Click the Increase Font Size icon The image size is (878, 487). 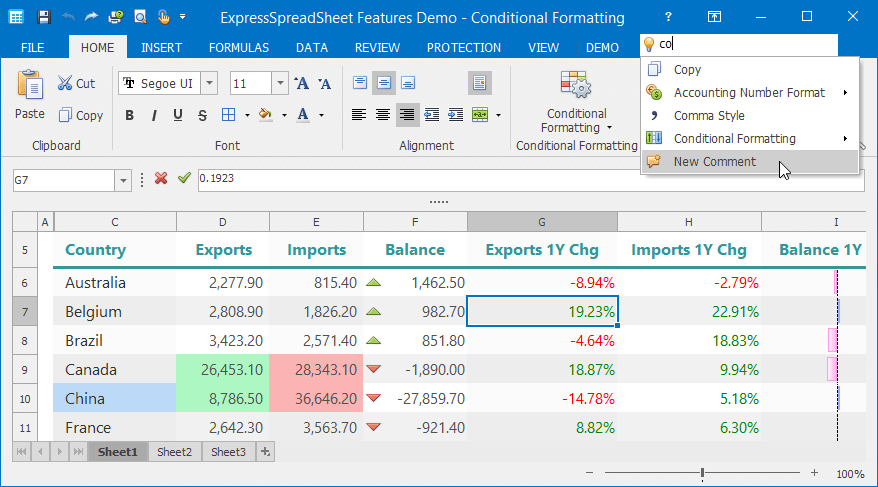[302, 84]
